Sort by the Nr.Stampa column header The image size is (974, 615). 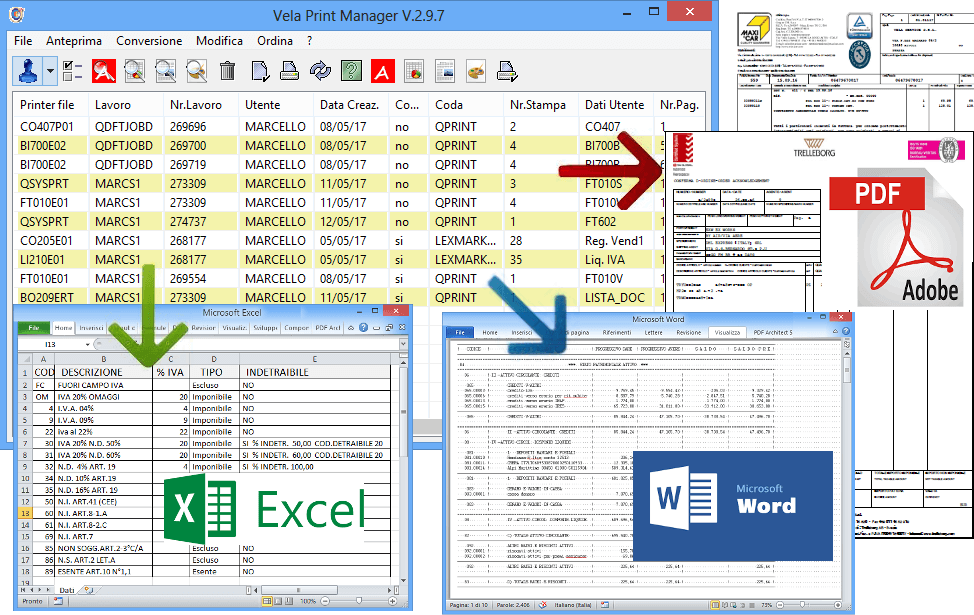[x=540, y=105]
